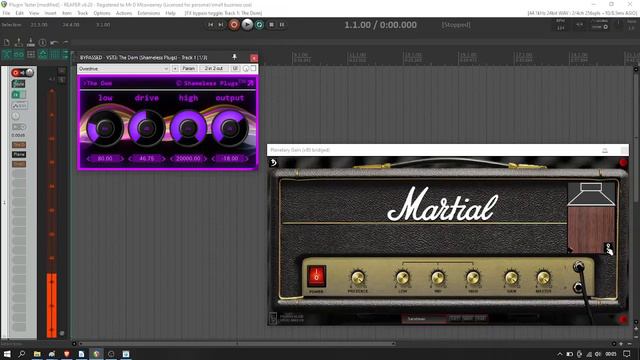The image size is (640, 360).
Task: Toggle ripple editing toolbar icon
Action: pos(31,54)
